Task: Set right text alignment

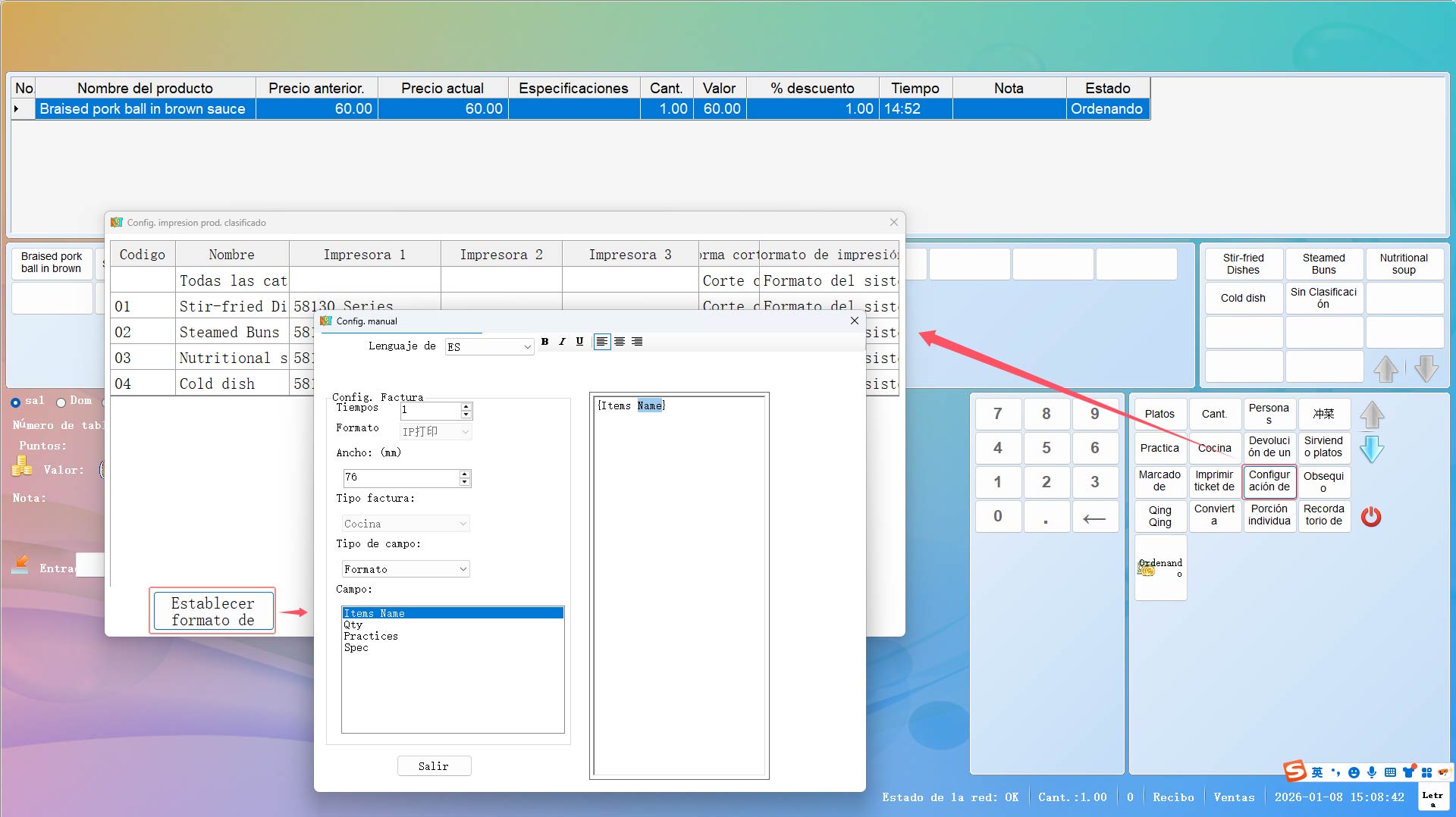Action: click(637, 342)
